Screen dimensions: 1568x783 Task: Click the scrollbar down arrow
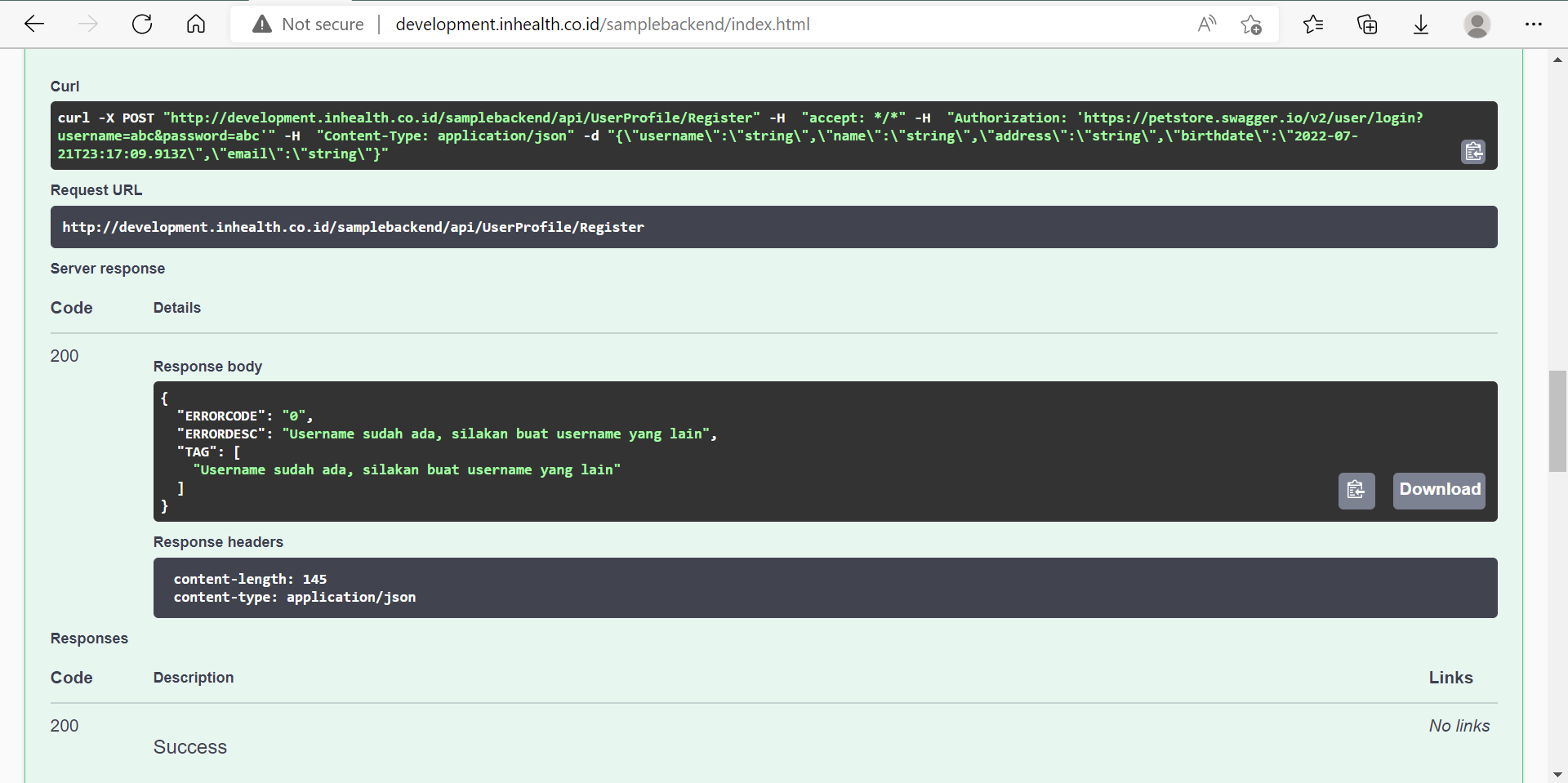click(x=1557, y=774)
